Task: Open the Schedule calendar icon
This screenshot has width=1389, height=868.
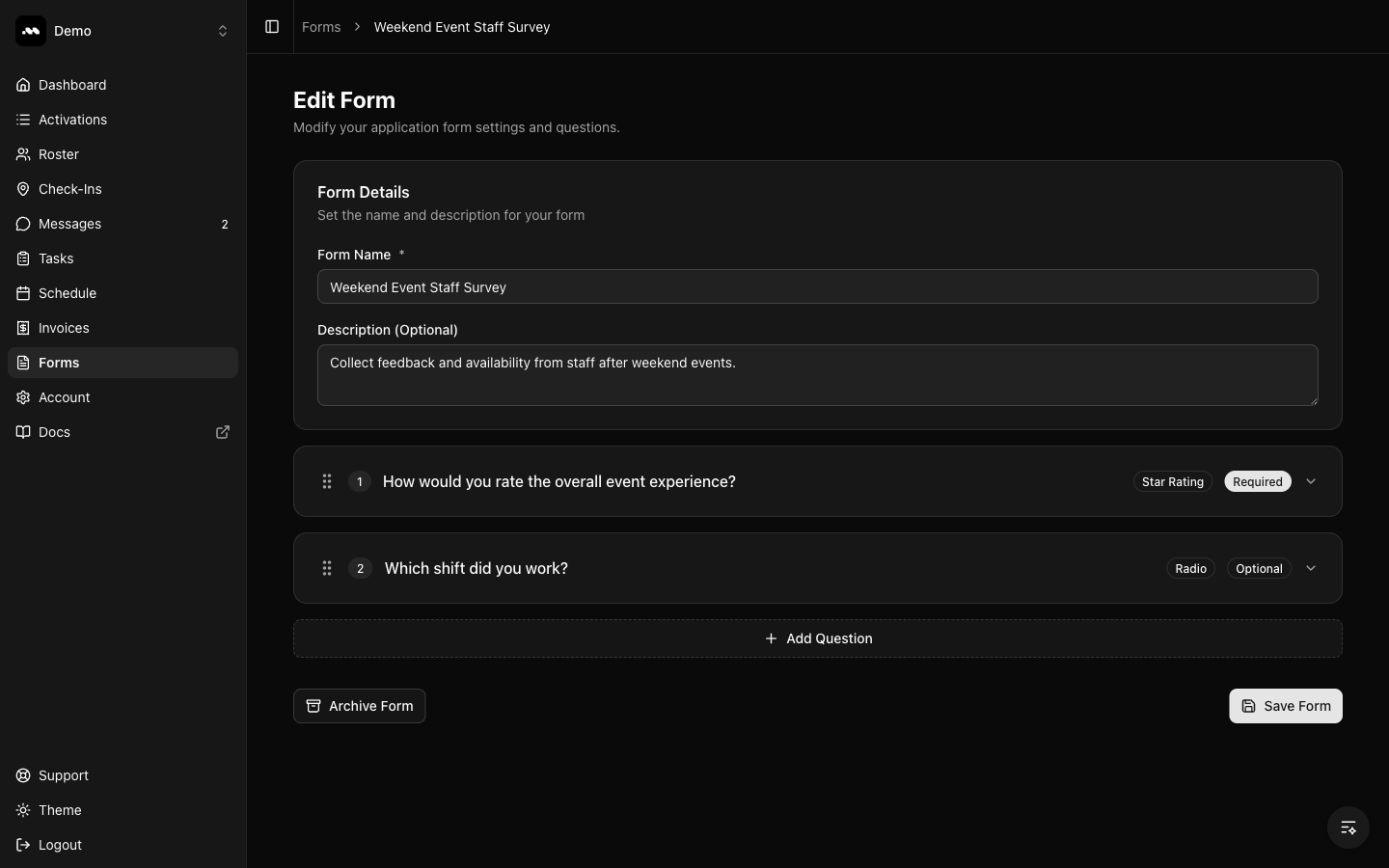Action: point(22,293)
